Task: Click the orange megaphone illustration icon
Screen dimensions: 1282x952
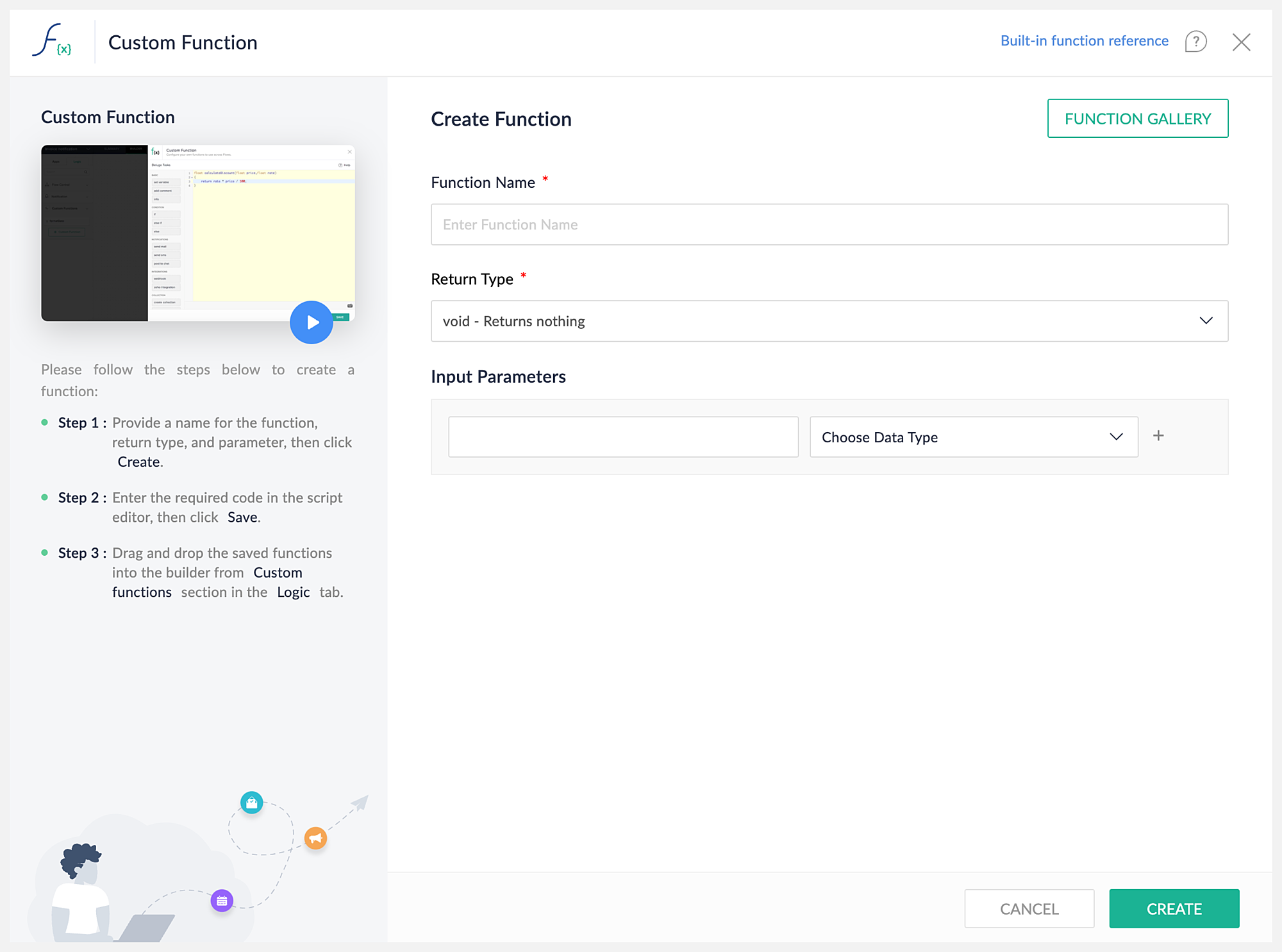Action: 315,838
